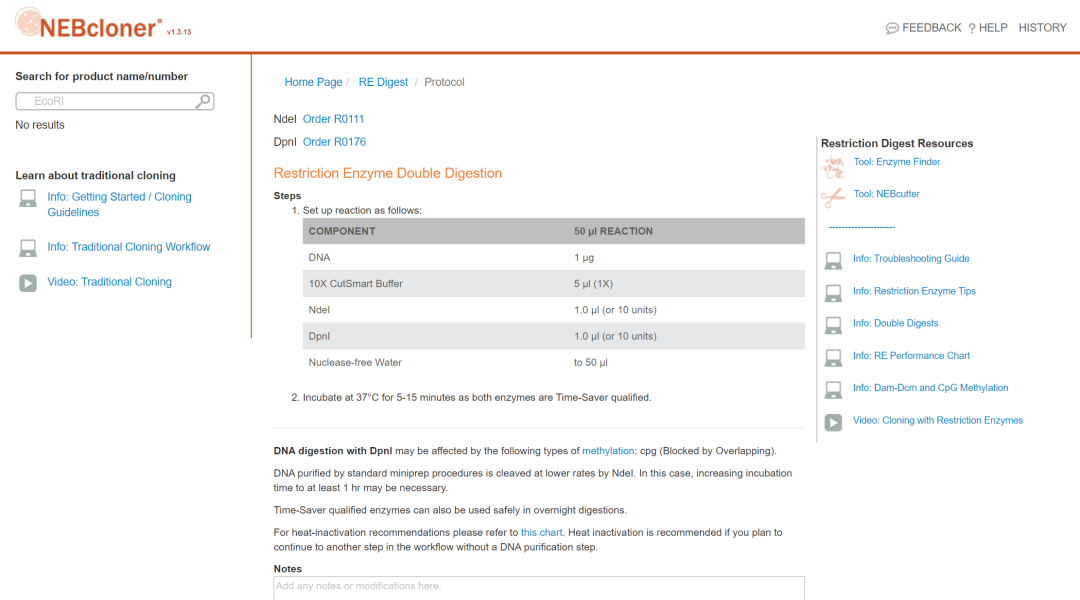Viewport: 1080px width, 600px height.
Task: Click the '10X CutSmart Buffer' cell
Action: click(355, 284)
